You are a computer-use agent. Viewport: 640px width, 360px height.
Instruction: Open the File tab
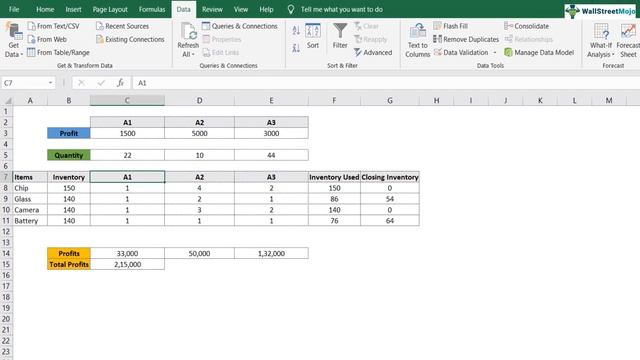(14, 9)
